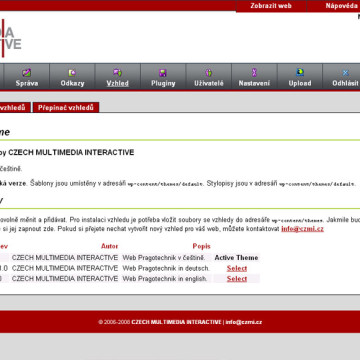Screen dimensions: 360x360
Task: Click the author cell in the deutsch row
Action: [65, 268]
